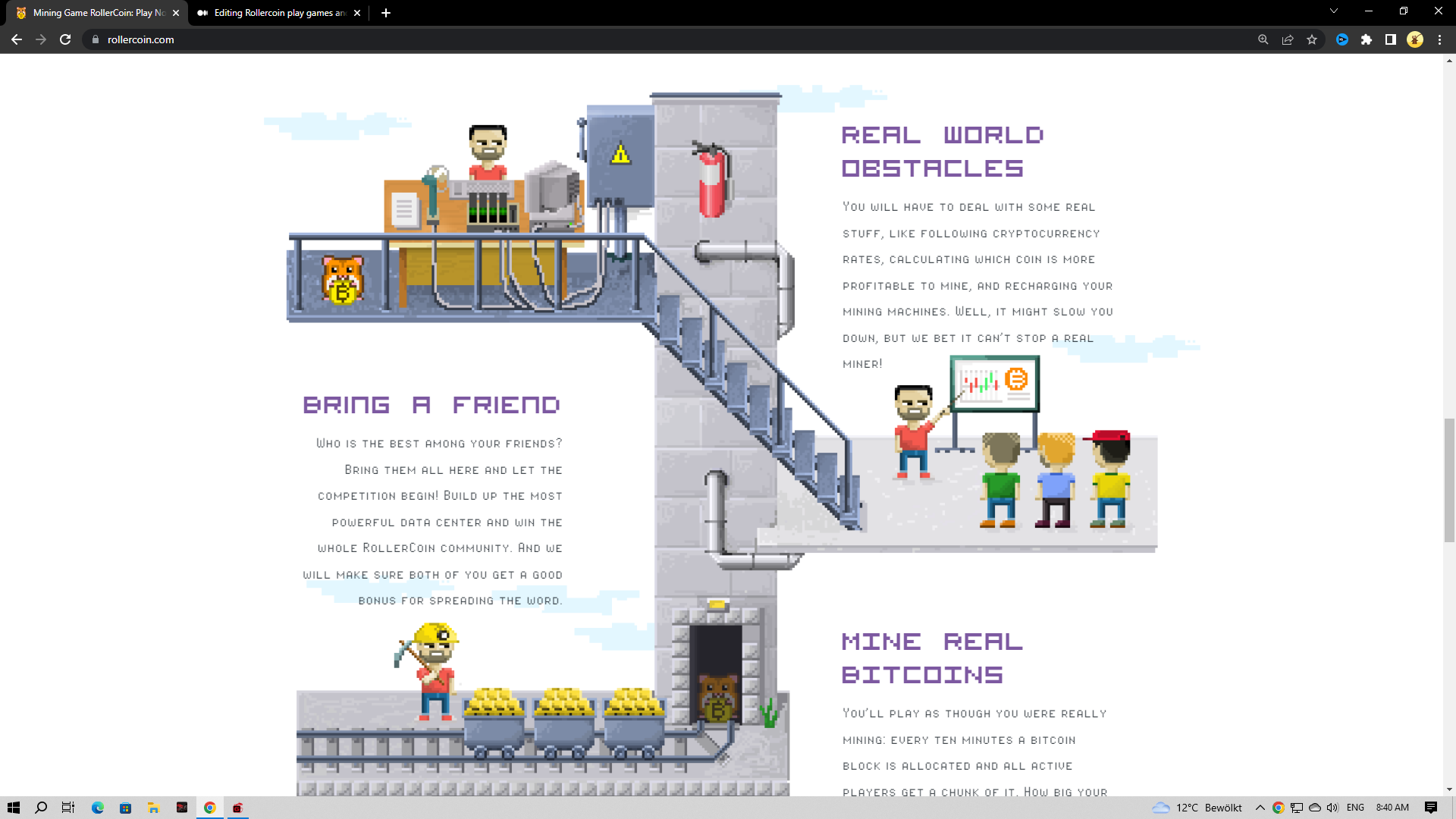The image size is (1456, 819).
Task: Switch to the Mining Game RollerCoin tab
Action: tap(97, 13)
